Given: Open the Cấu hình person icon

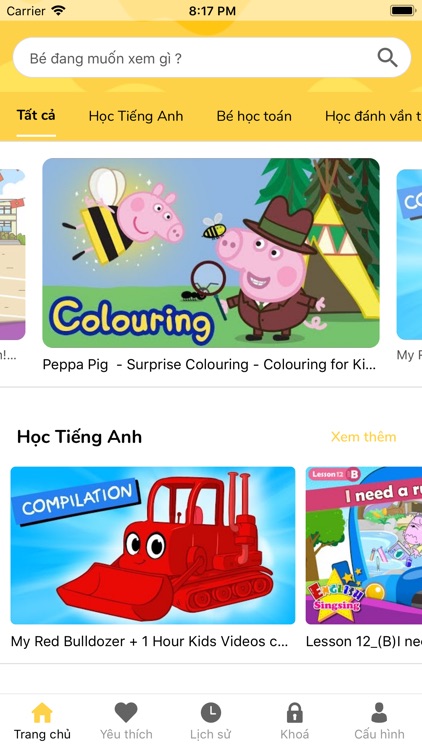Looking at the screenshot, I should pos(379,713).
